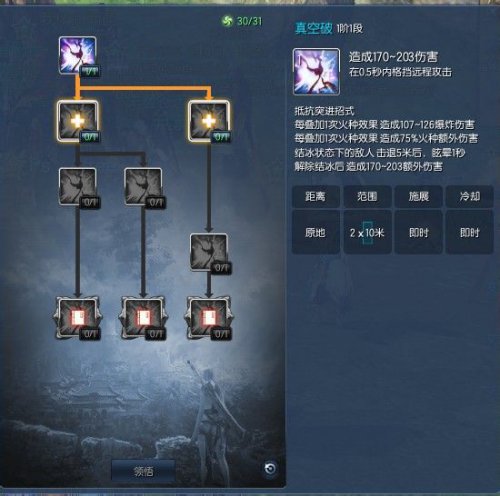Select the greyed skill node in right branch
The image size is (500, 496).
(209, 252)
